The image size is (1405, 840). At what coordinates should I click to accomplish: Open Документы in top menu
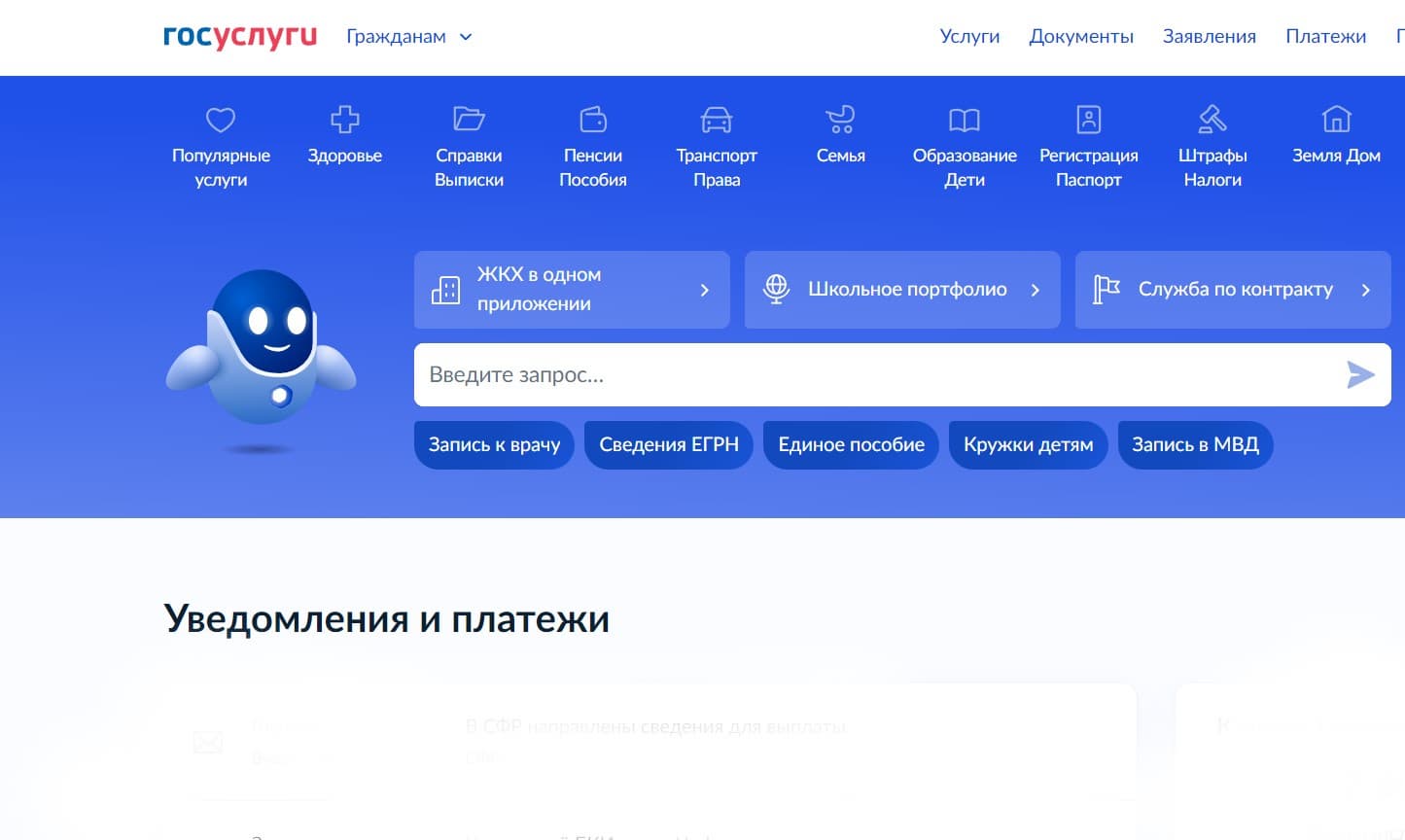pos(1081,37)
